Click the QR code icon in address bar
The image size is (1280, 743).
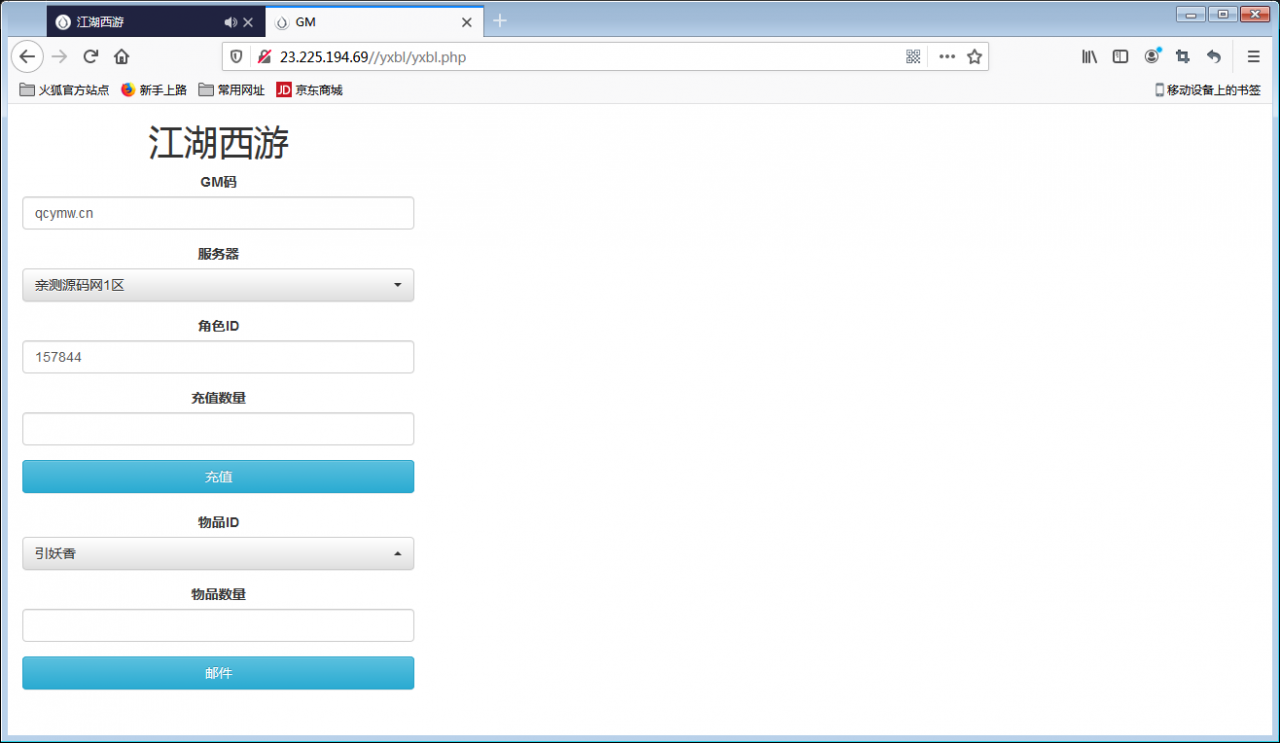(913, 57)
